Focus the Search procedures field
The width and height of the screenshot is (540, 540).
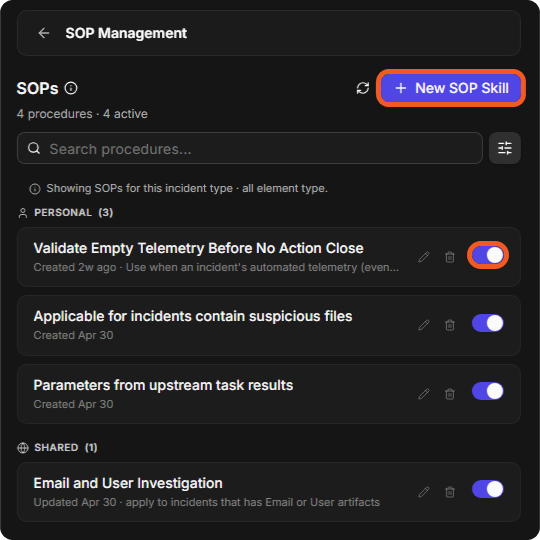250,148
